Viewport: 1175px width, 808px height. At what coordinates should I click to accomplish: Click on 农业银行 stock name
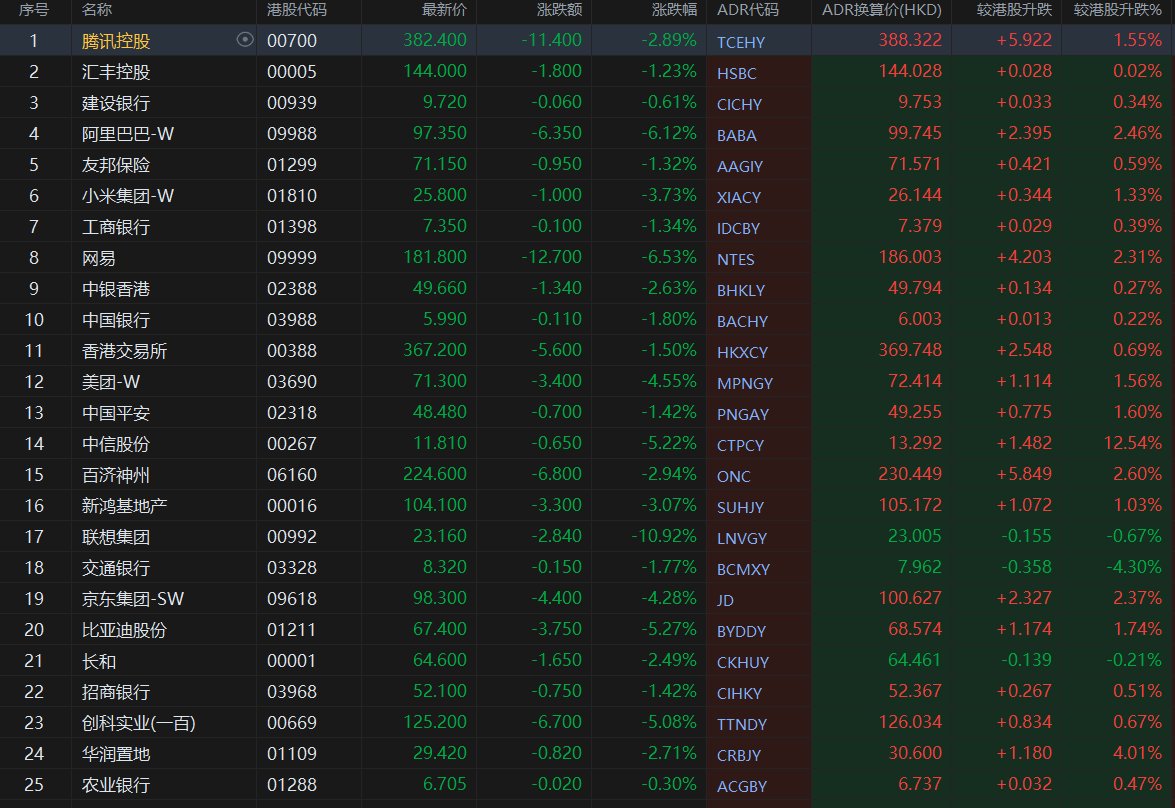(x=116, y=785)
